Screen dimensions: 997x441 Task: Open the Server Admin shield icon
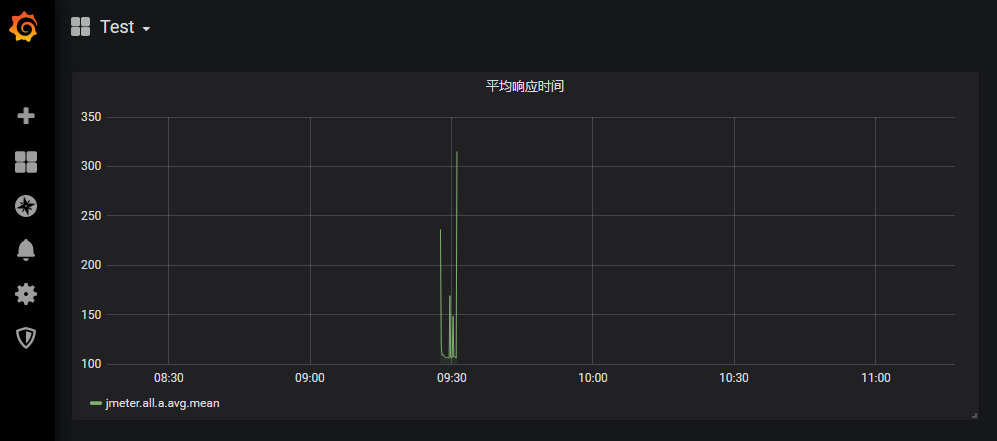point(26,338)
